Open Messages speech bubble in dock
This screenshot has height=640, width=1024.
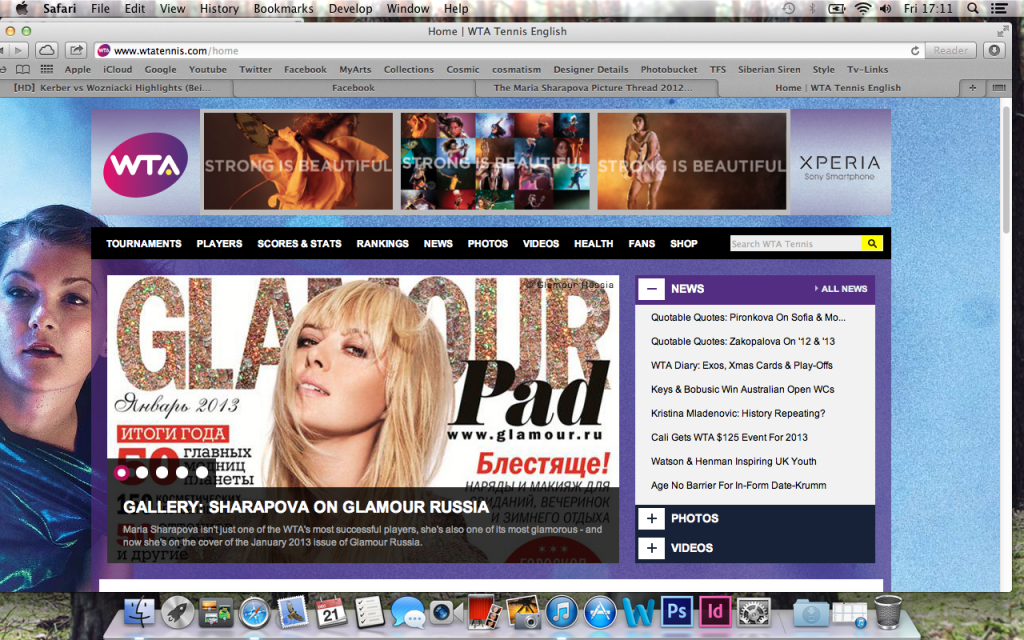pos(408,613)
